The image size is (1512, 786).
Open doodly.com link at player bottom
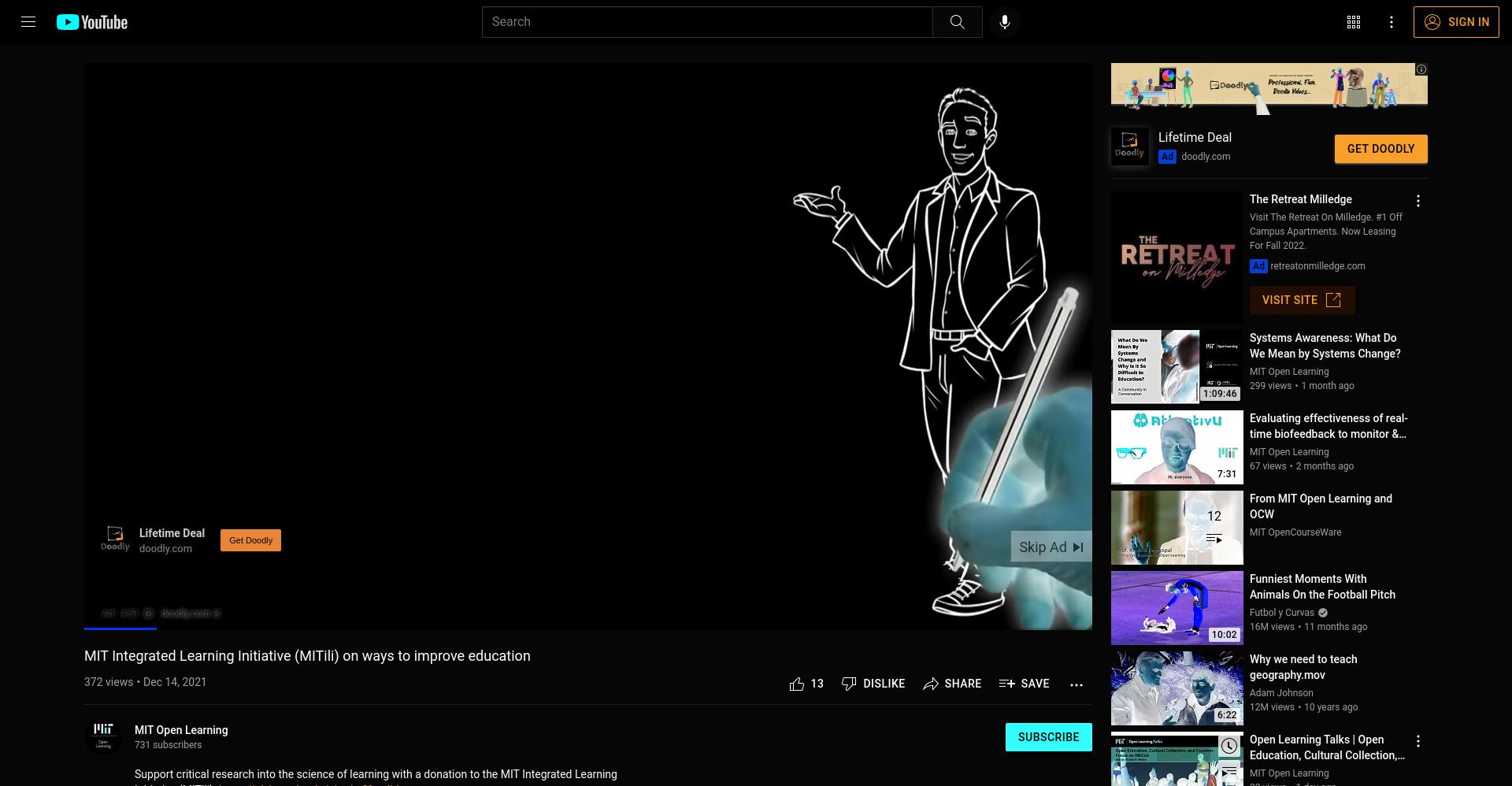190,614
